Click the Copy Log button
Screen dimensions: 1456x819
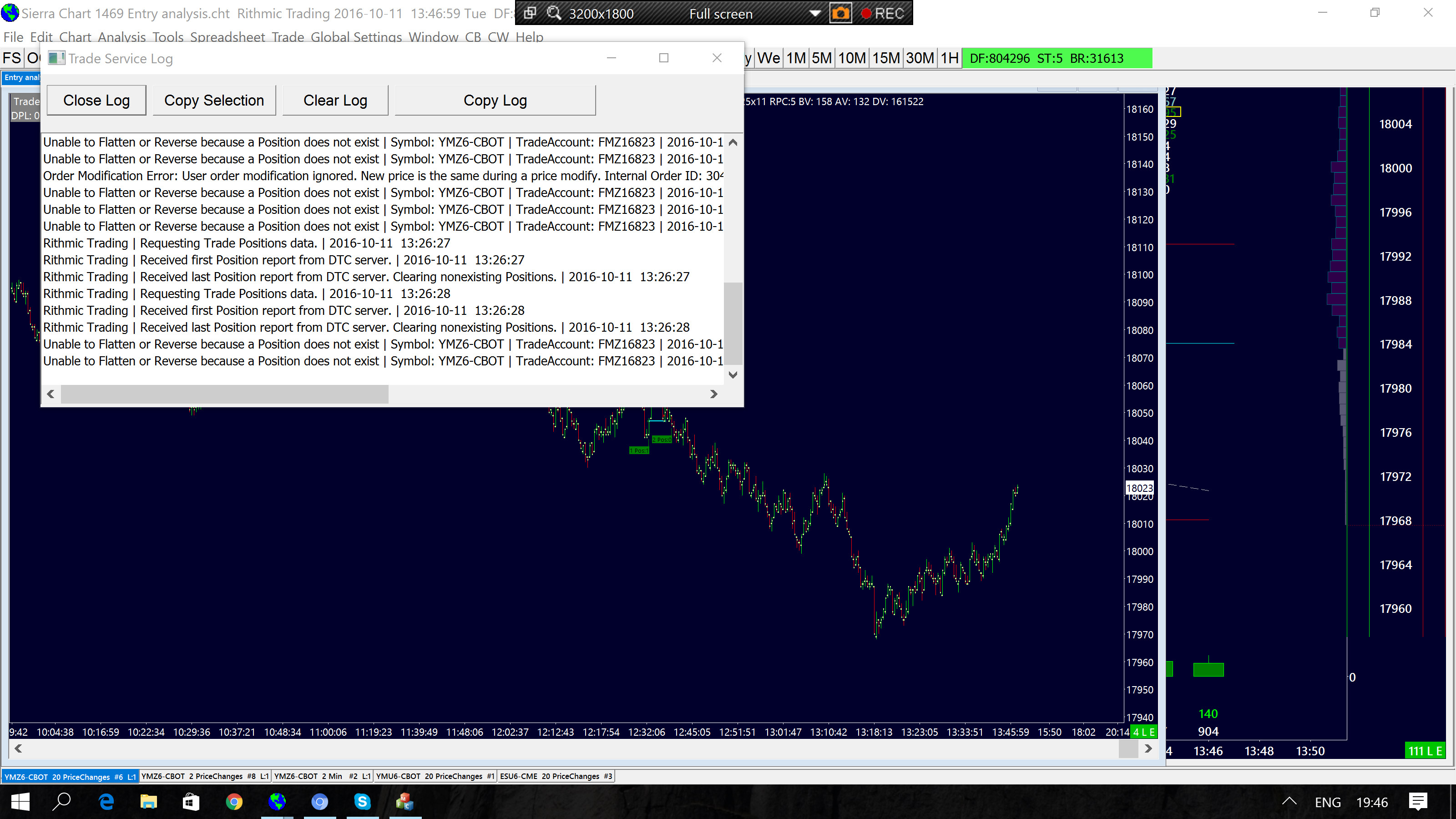[x=495, y=101]
